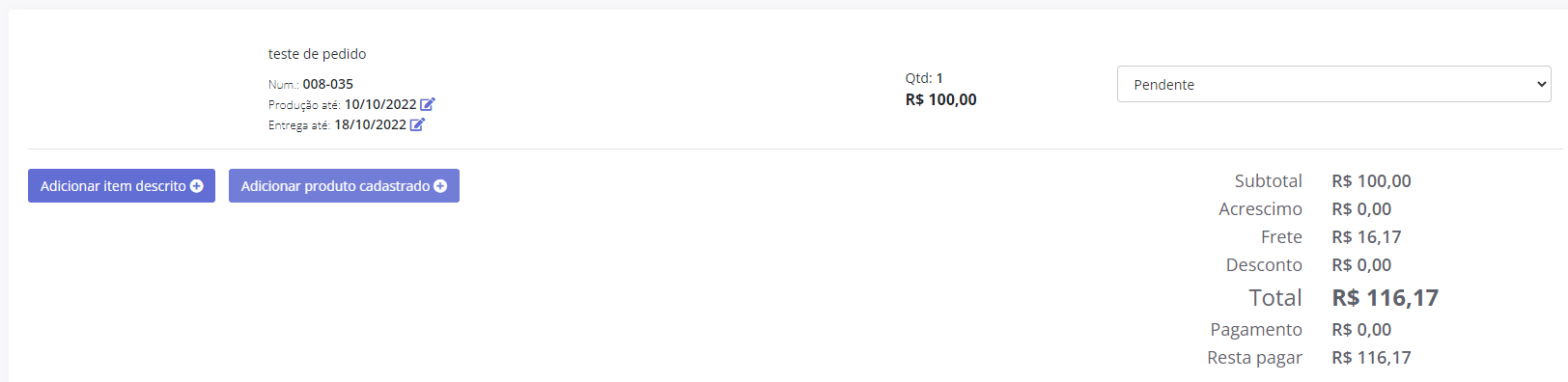Open the Pendente status dropdown
The width and height of the screenshot is (1568, 382).
pyautogui.click(x=1333, y=84)
